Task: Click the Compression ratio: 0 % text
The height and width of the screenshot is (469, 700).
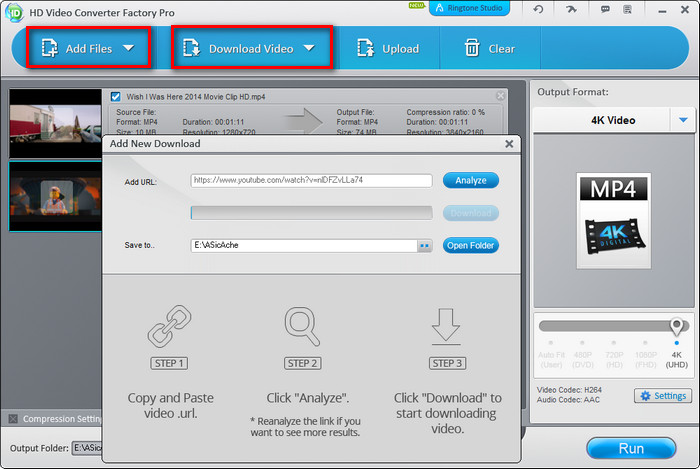Action: coord(445,112)
